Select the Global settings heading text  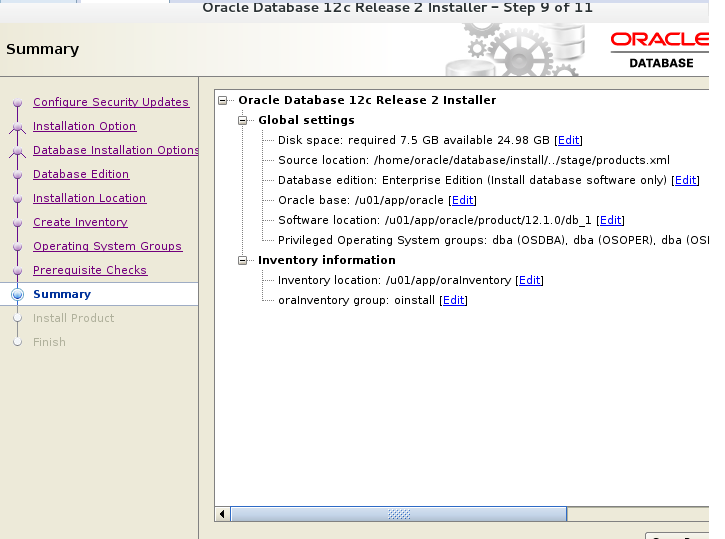pos(306,120)
